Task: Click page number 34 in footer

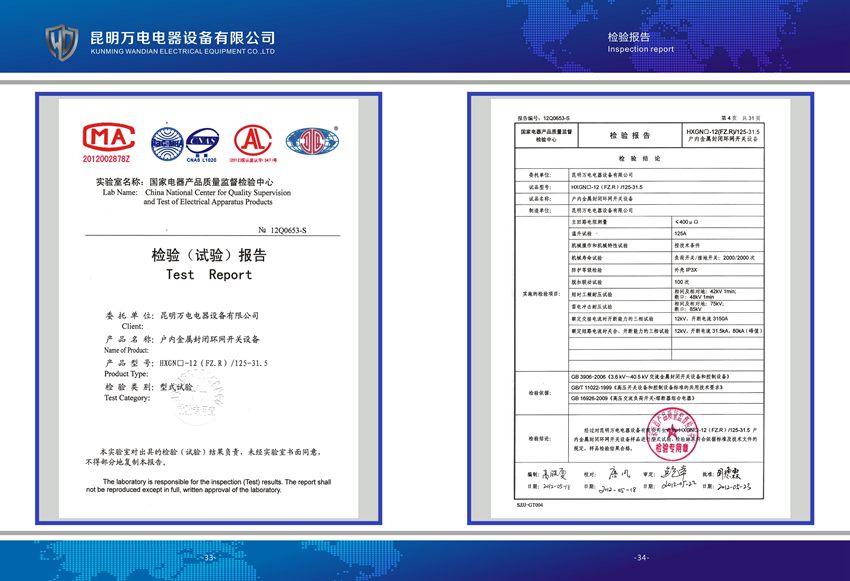Action: coord(641,557)
